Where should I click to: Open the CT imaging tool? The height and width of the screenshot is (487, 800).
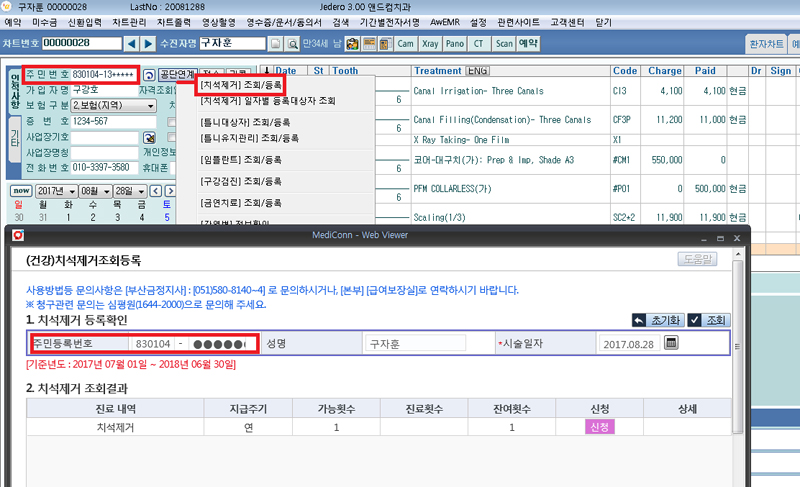coord(478,44)
